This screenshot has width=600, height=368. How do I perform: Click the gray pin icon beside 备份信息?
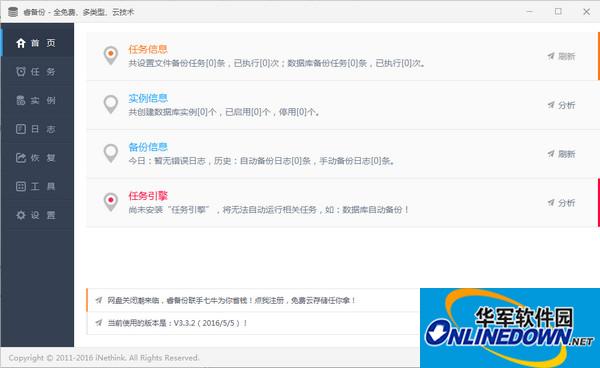(111, 153)
